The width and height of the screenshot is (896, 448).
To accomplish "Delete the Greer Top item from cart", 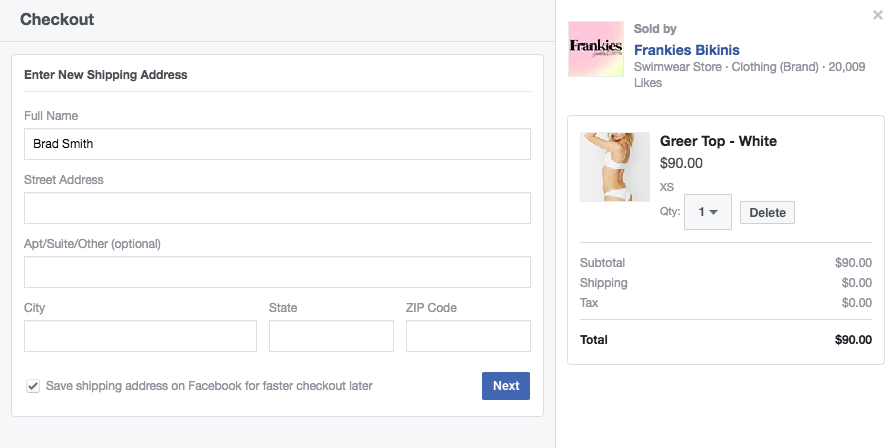I will pyautogui.click(x=767, y=212).
